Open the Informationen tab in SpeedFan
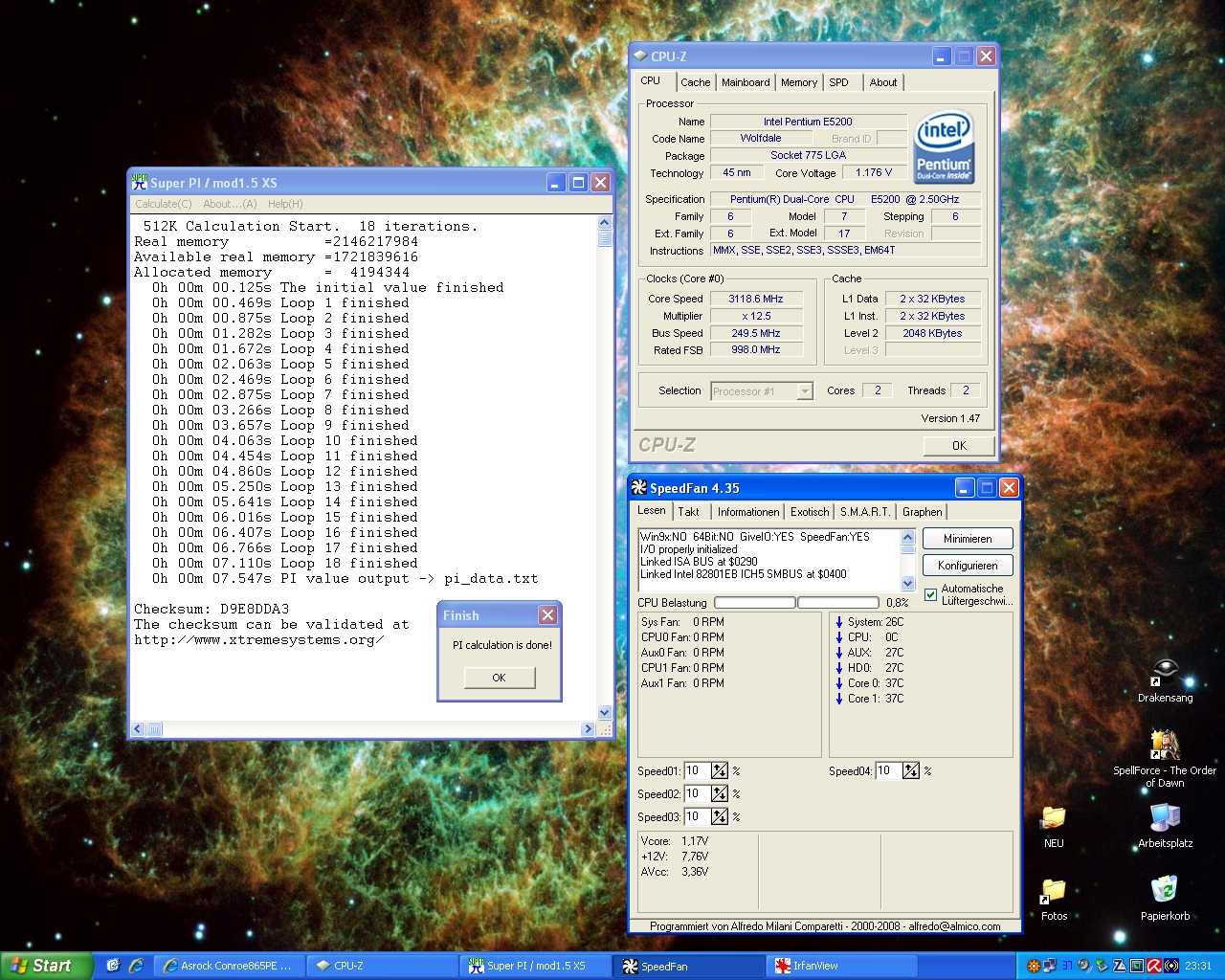The height and width of the screenshot is (980, 1225). [748, 512]
